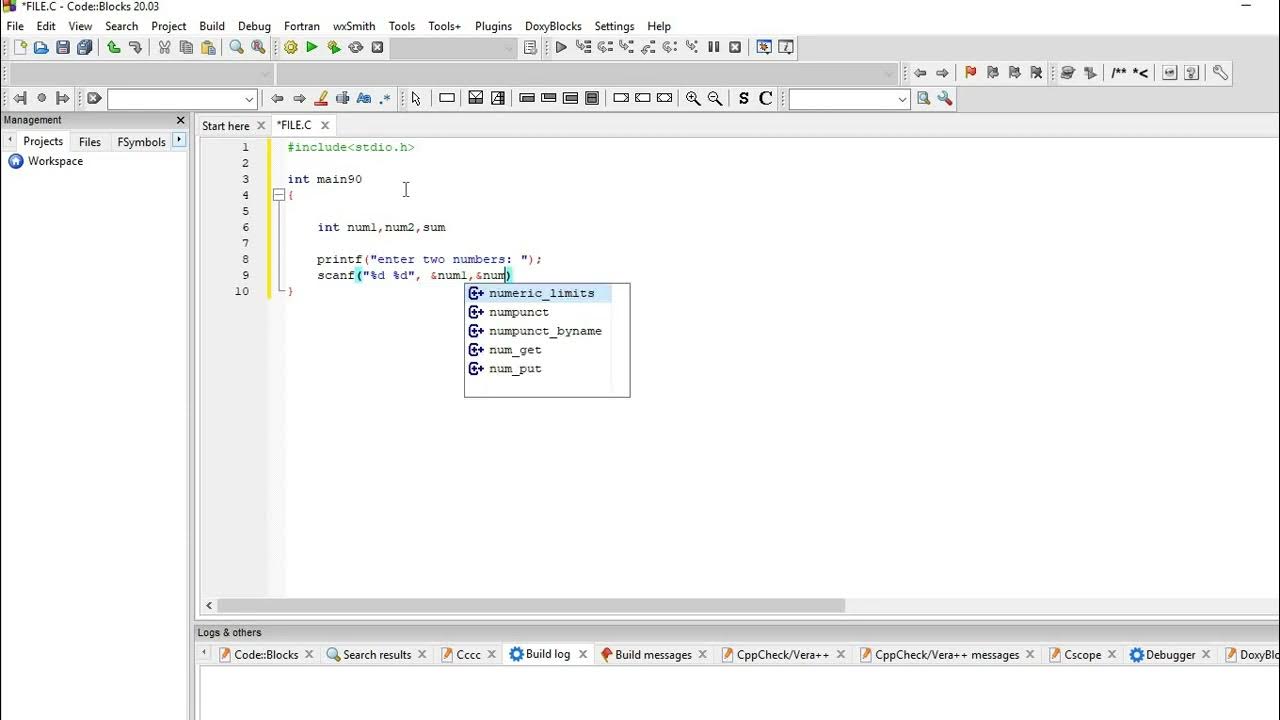The height and width of the screenshot is (720, 1280).
Task: Open the File menu
Action: coord(15,26)
